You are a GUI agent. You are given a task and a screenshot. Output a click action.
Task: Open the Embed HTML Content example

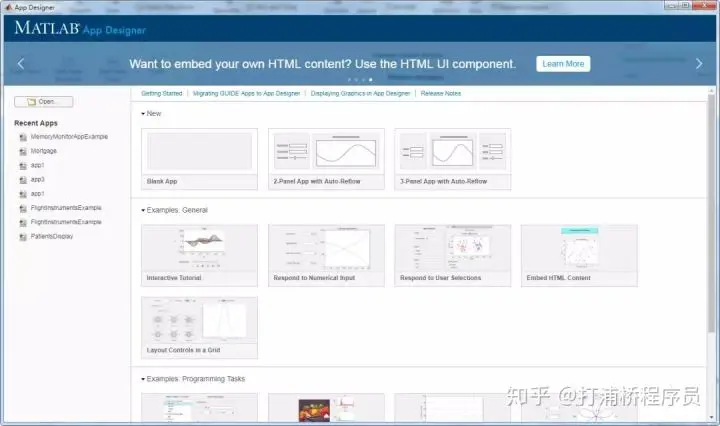coord(579,255)
